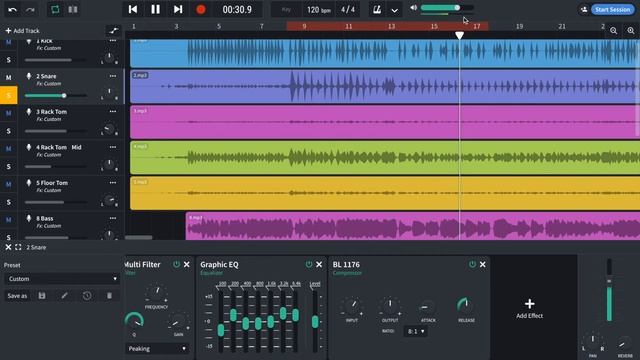Mute output with the speaker icon
This screenshot has height=360, width=640.
tap(413, 8)
